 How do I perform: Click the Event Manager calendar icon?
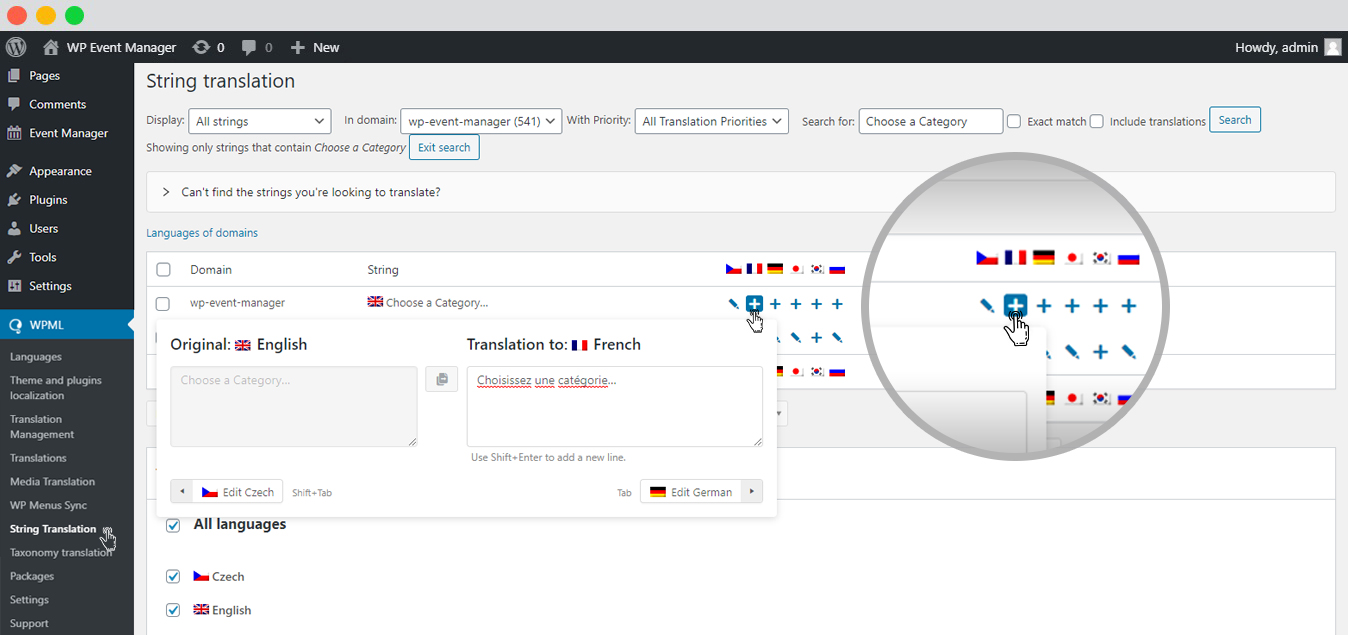click(x=14, y=133)
